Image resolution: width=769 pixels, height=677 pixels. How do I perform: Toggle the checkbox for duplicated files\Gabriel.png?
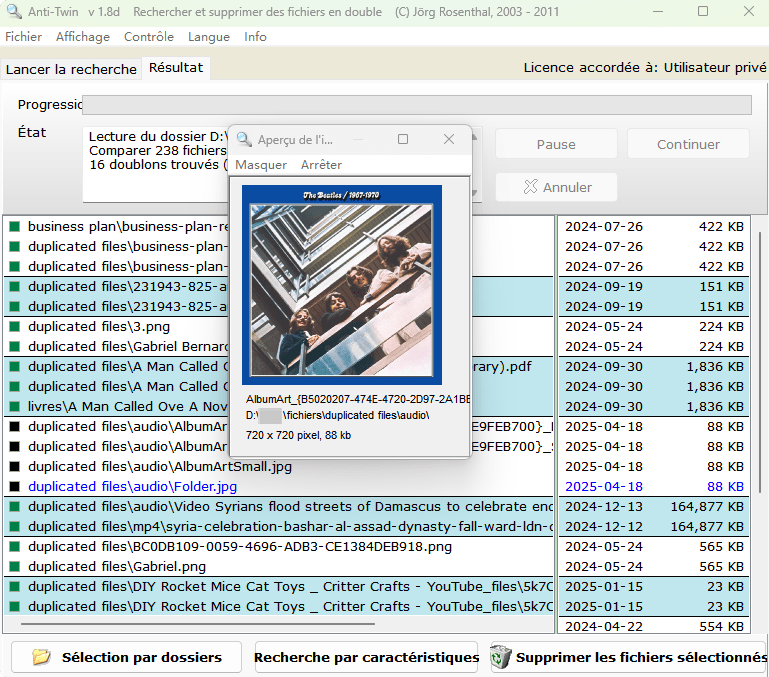pos(14,567)
